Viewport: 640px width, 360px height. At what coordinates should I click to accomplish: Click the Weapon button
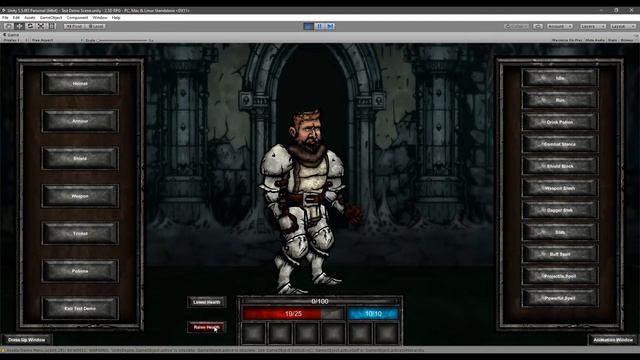pyautogui.click(x=80, y=196)
